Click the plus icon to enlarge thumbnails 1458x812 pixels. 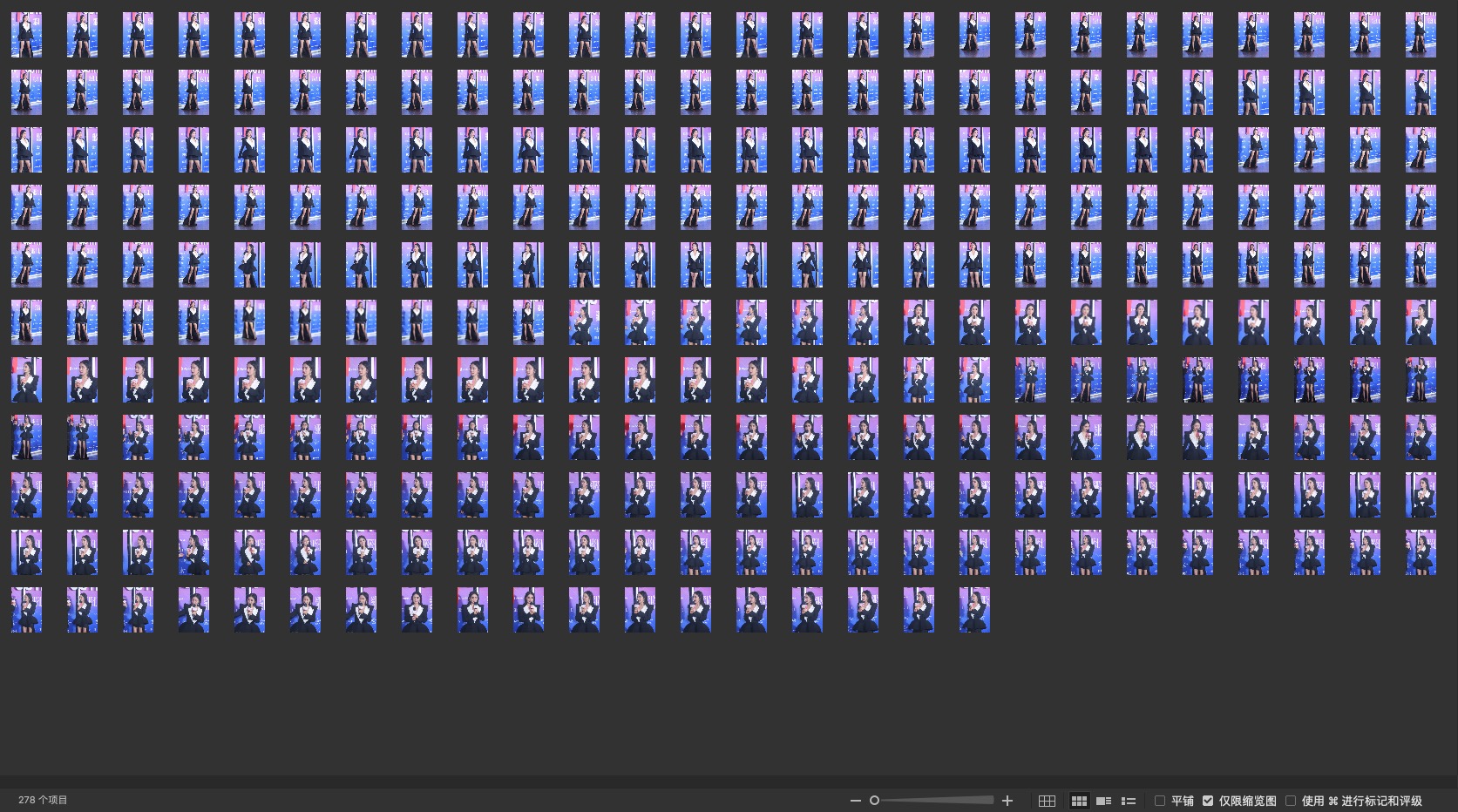[x=1007, y=801]
